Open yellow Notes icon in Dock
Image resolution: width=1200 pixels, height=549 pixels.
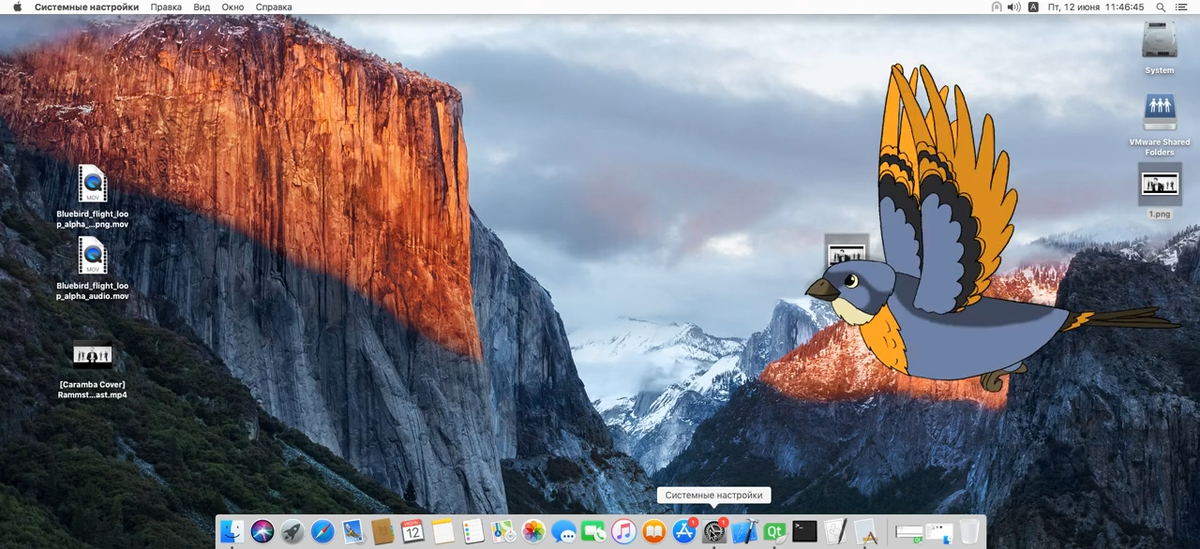[x=443, y=531]
